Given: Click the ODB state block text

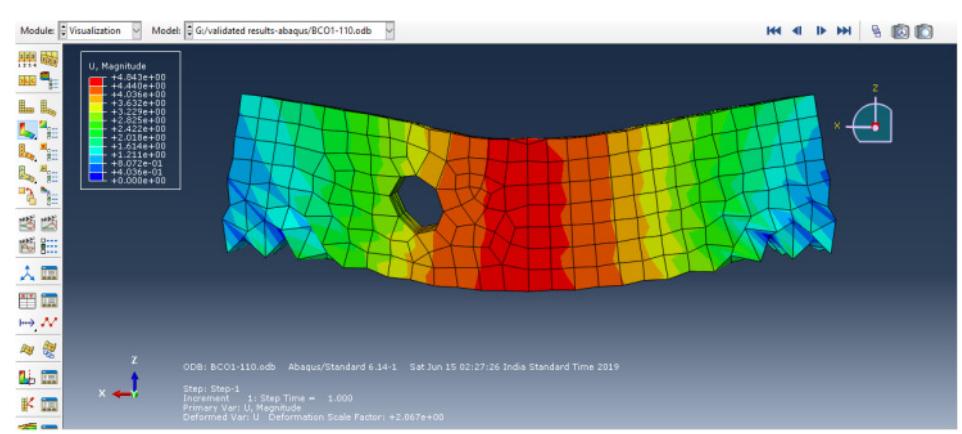Looking at the screenshot, I should click(400, 391).
